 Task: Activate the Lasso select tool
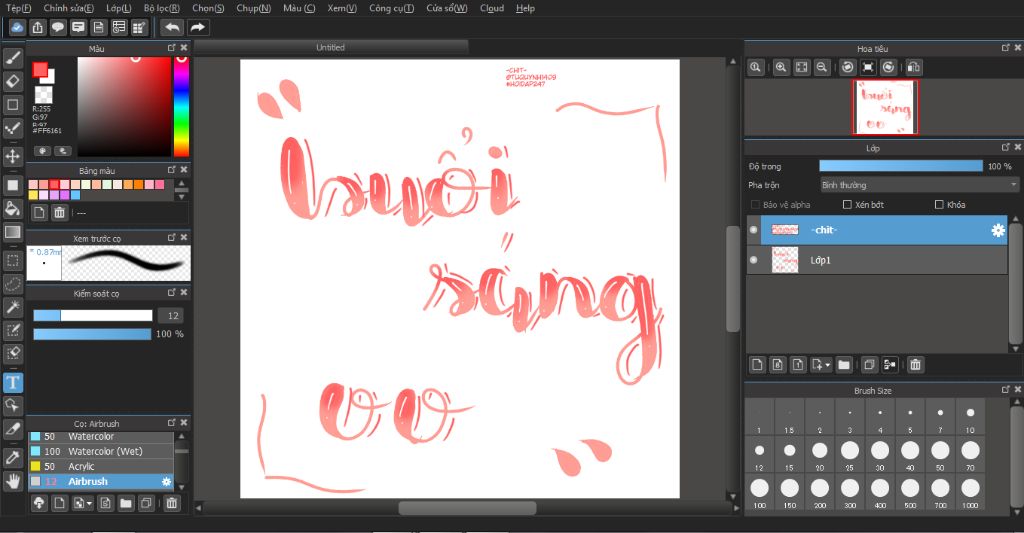point(12,284)
